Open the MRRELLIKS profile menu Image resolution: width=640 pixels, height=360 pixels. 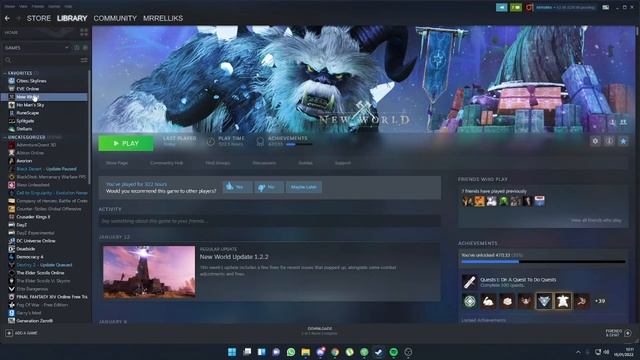pos(163,18)
